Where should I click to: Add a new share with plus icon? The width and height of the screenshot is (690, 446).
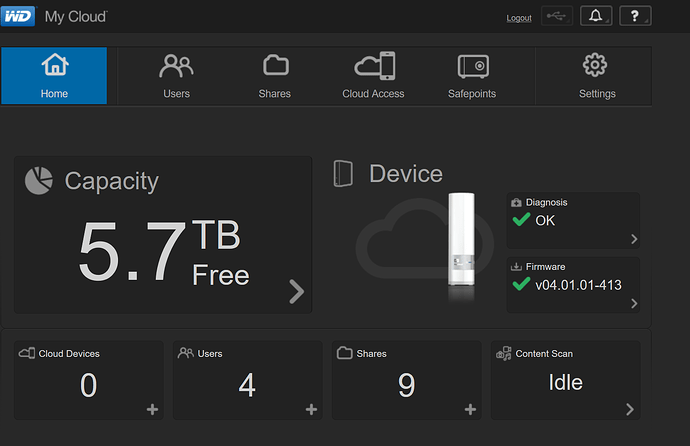click(x=470, y=409)
